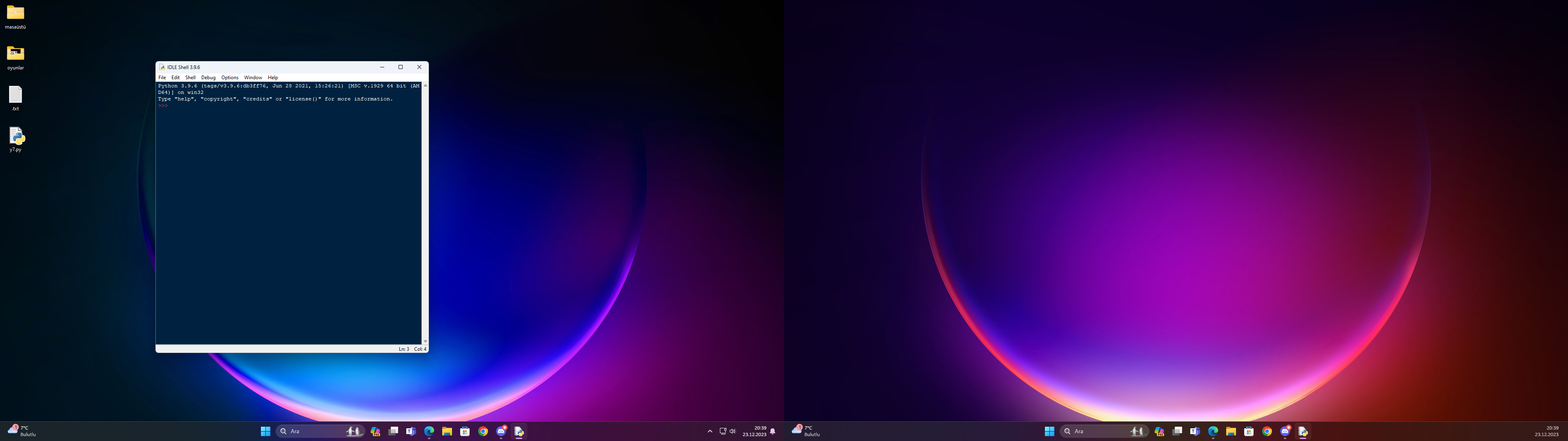Open the clock and date panel

[x=755, y=431]
